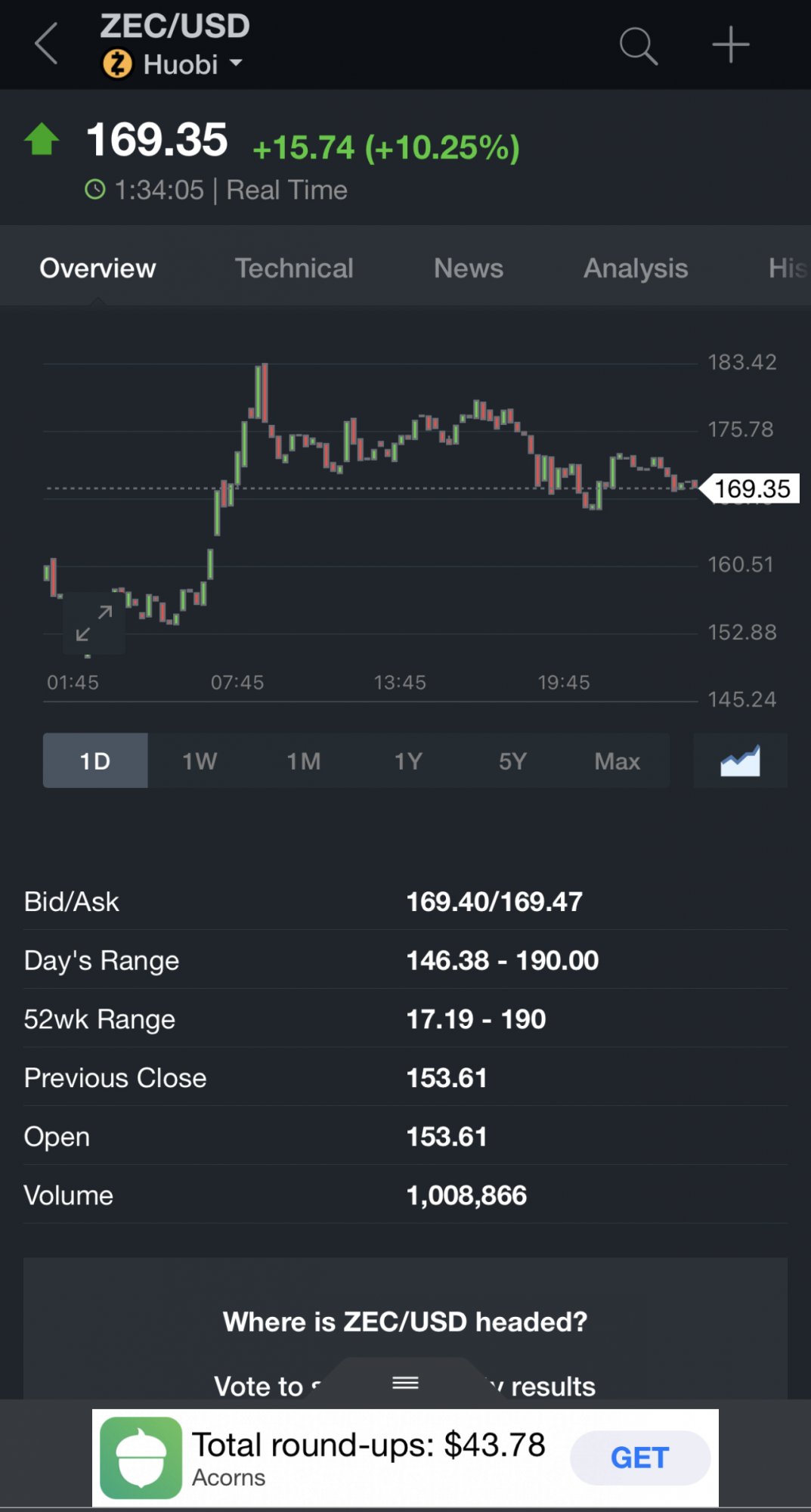Tap the Zcash coin icon
The image size is (811, 1512).
pyautogui.click(x=117, y=64)
